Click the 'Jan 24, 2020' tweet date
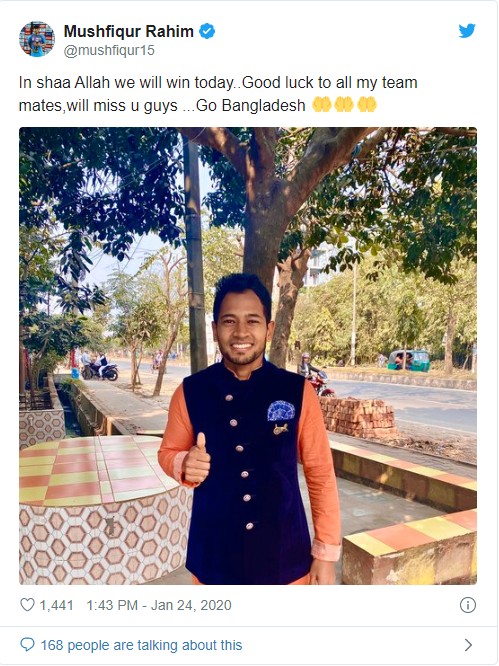 point(191,605)
